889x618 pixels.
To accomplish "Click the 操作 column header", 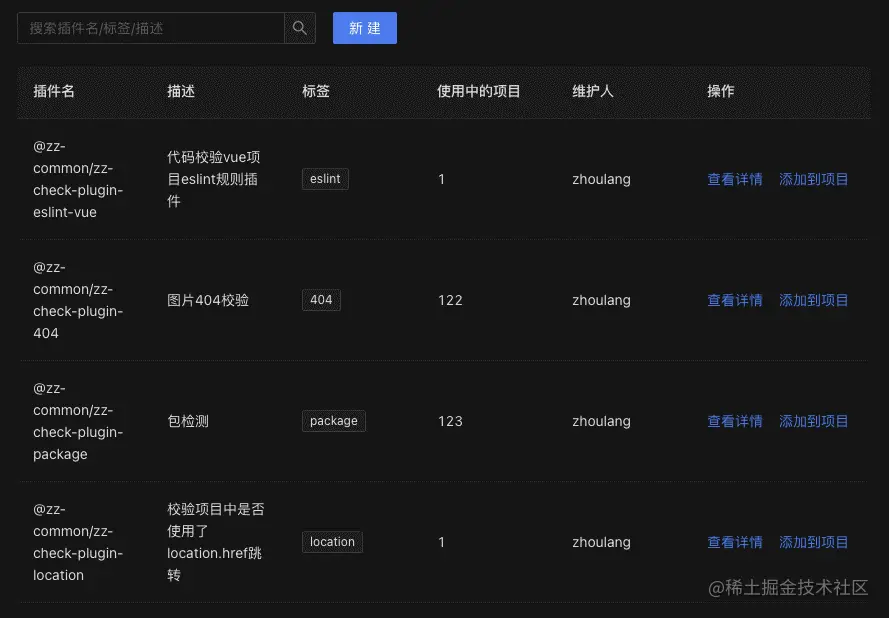I will tap(721, 91).
